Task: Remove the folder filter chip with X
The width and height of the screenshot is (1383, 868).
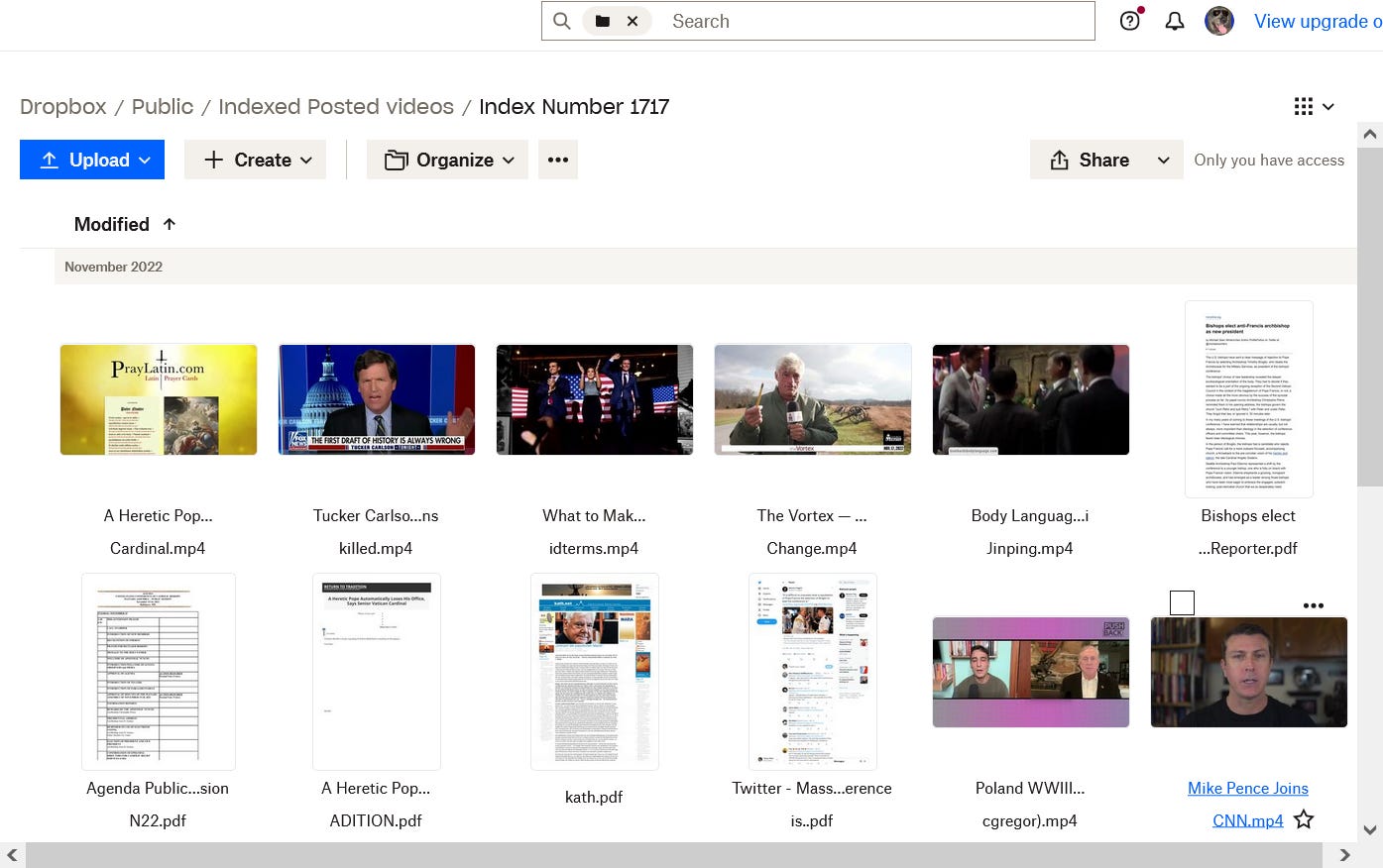Action: 633,21
